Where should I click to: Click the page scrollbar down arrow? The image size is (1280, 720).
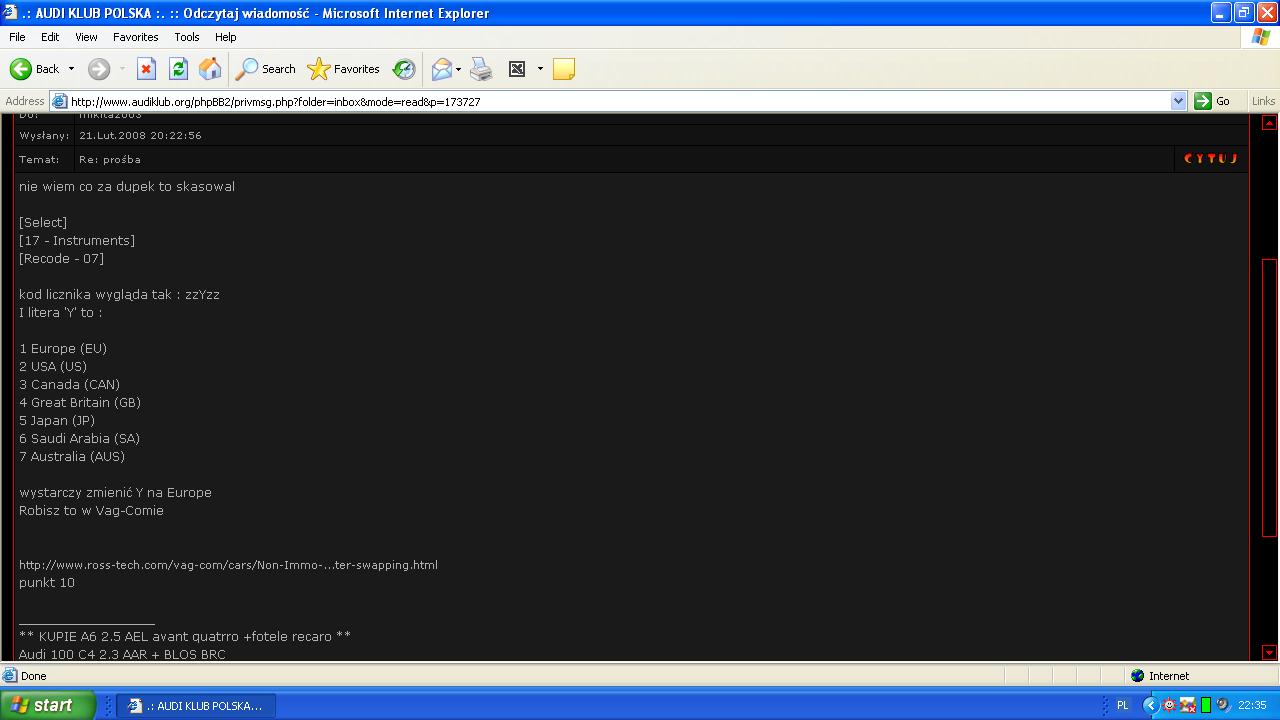[1269, 653]
